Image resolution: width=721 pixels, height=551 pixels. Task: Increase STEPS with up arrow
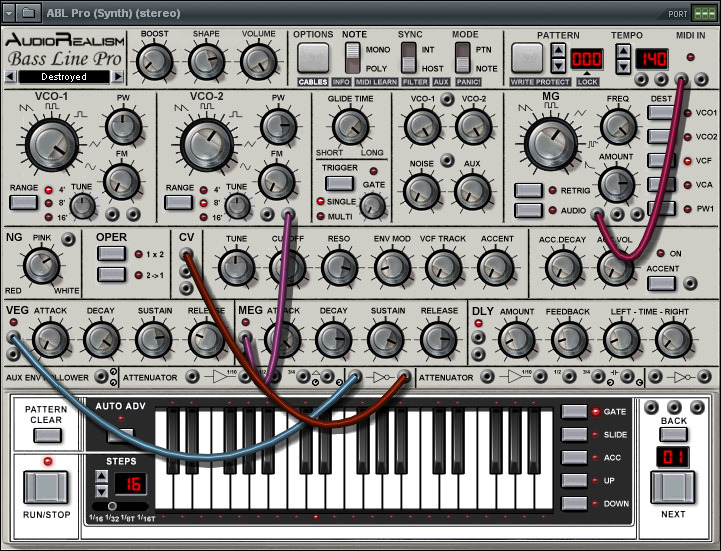click(102, 476)
